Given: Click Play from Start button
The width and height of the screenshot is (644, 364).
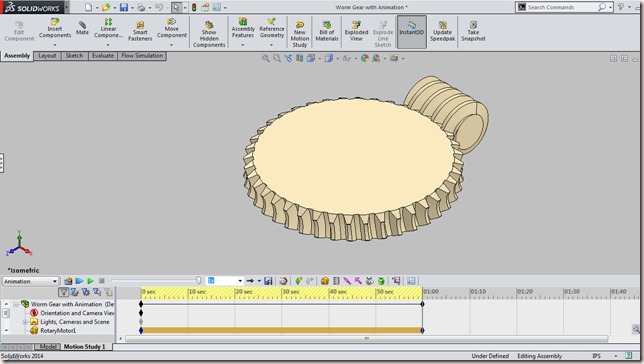Looking at the screenshot, I should click(x=79, y=281).
